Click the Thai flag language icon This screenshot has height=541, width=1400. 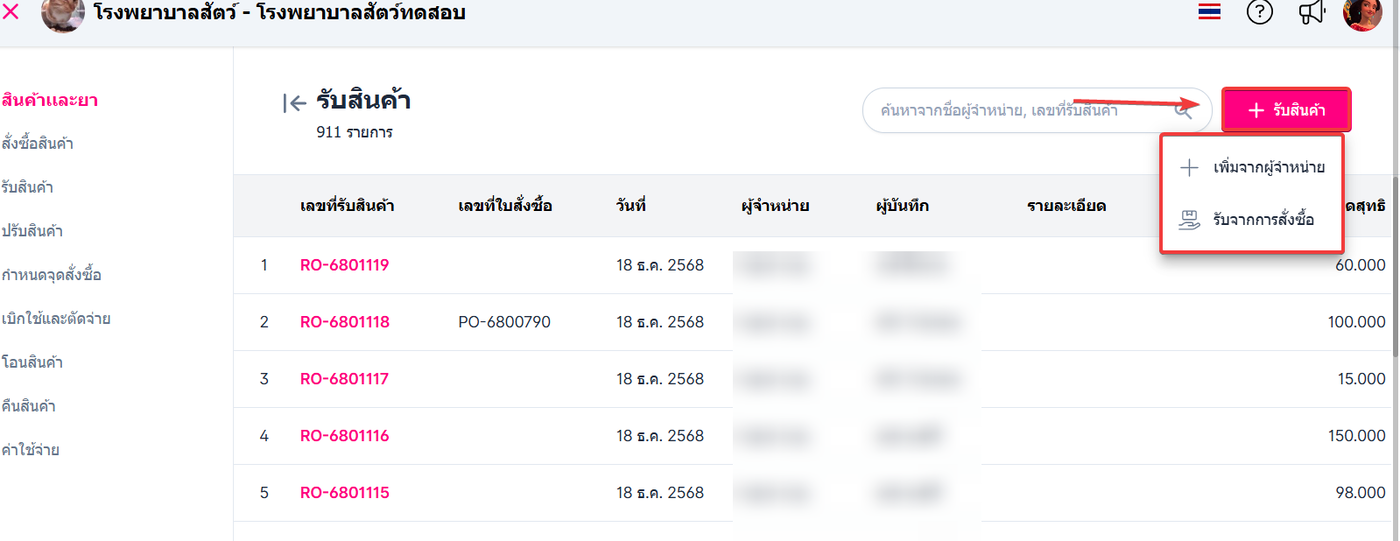(1209, 12)
